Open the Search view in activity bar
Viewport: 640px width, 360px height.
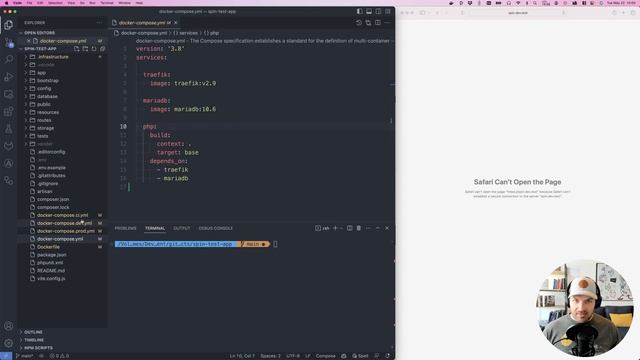pos(9,59)
